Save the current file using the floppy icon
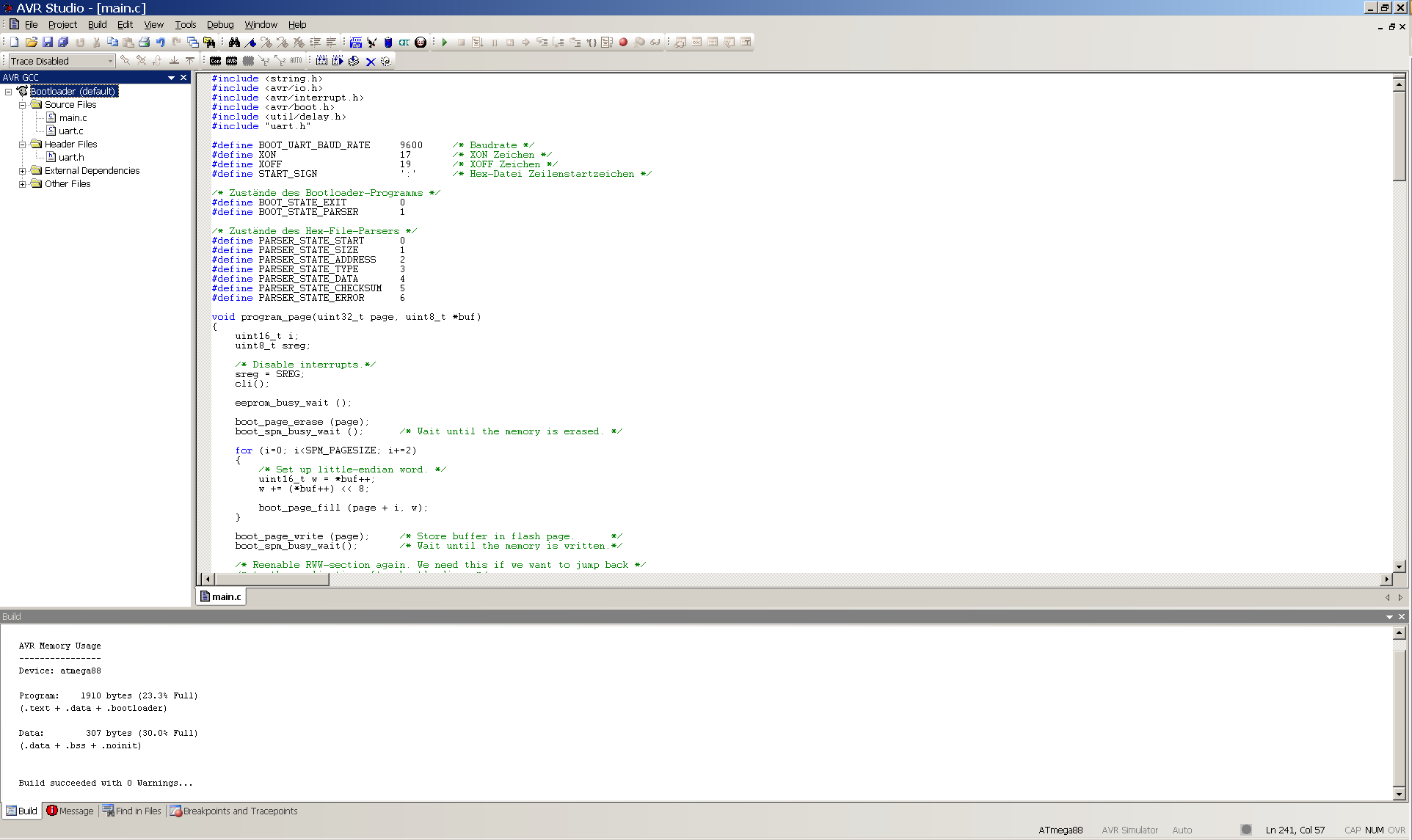Screen dimensions: 1412x840 [48, 43]
